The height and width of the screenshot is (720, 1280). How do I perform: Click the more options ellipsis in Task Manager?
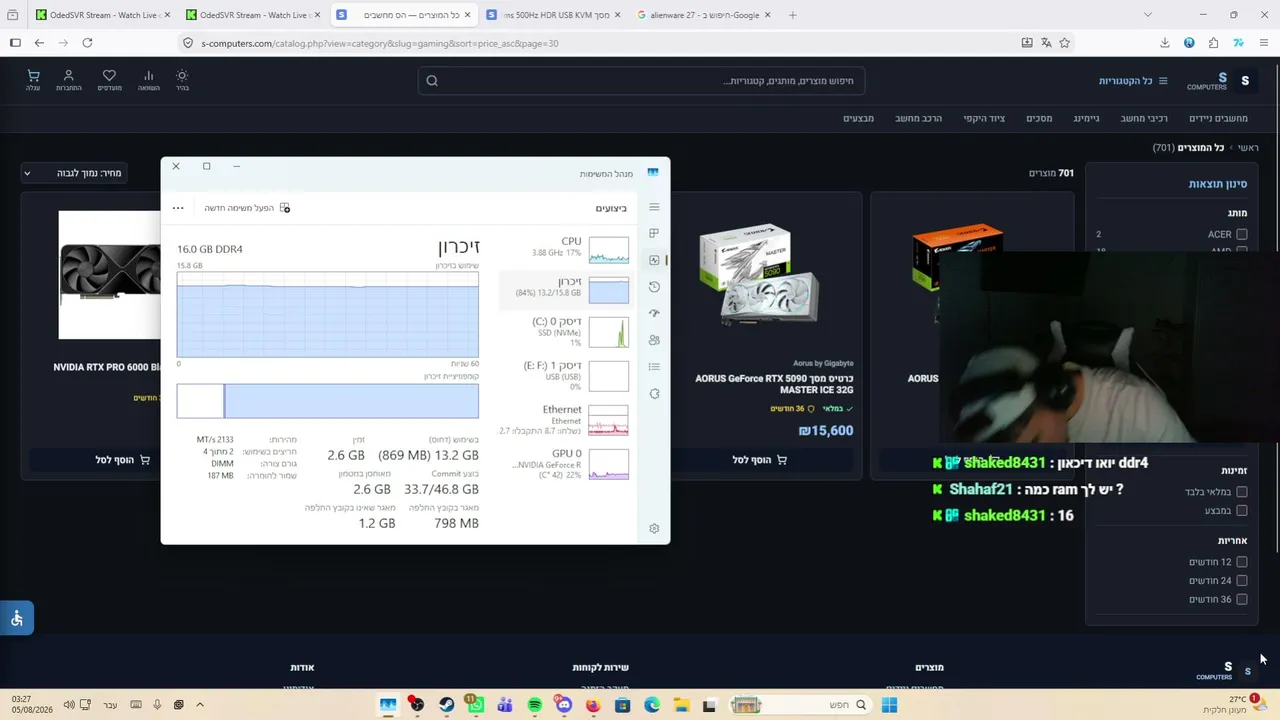coord(178,208)
